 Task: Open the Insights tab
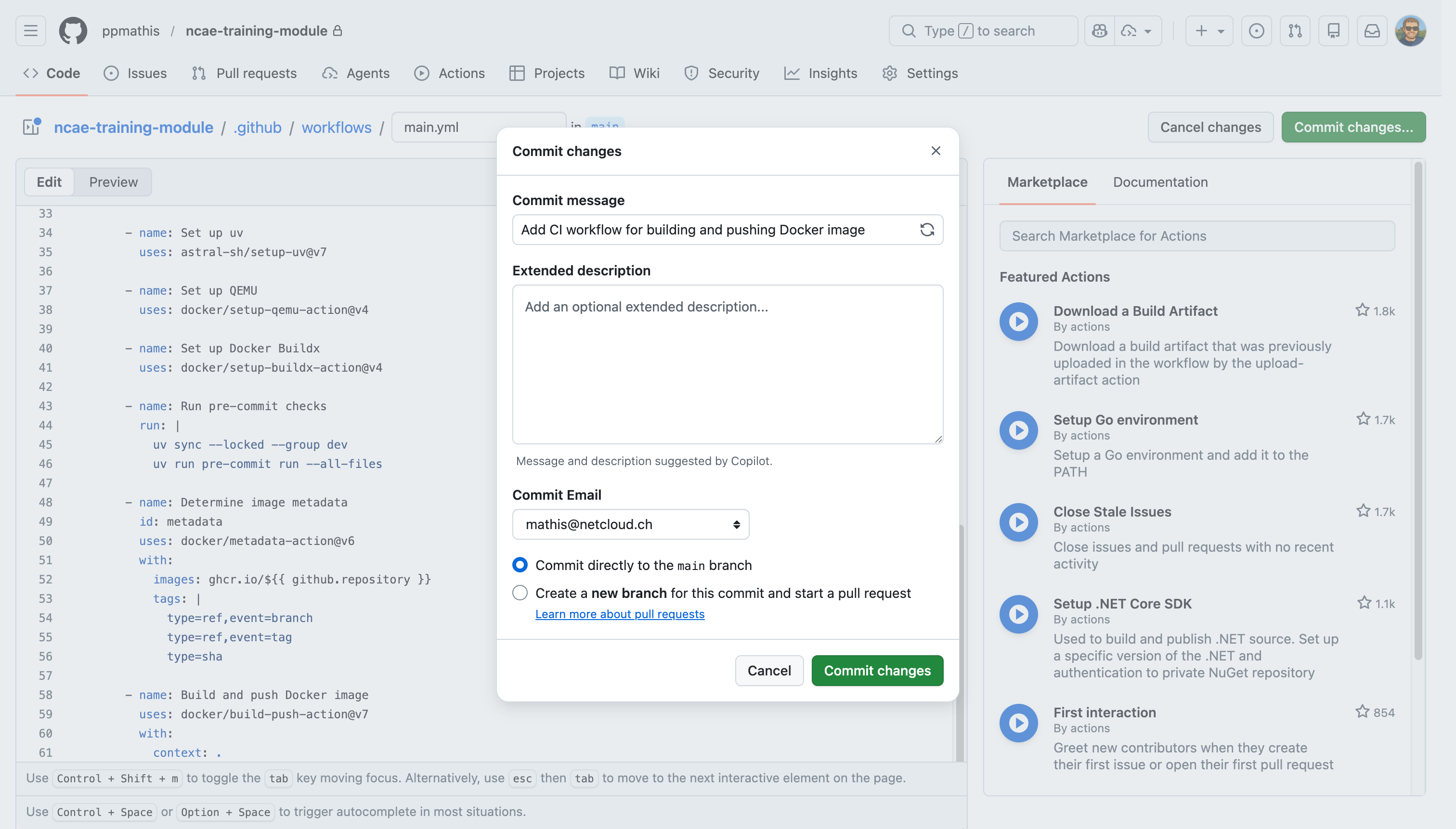tap(820, 73)
